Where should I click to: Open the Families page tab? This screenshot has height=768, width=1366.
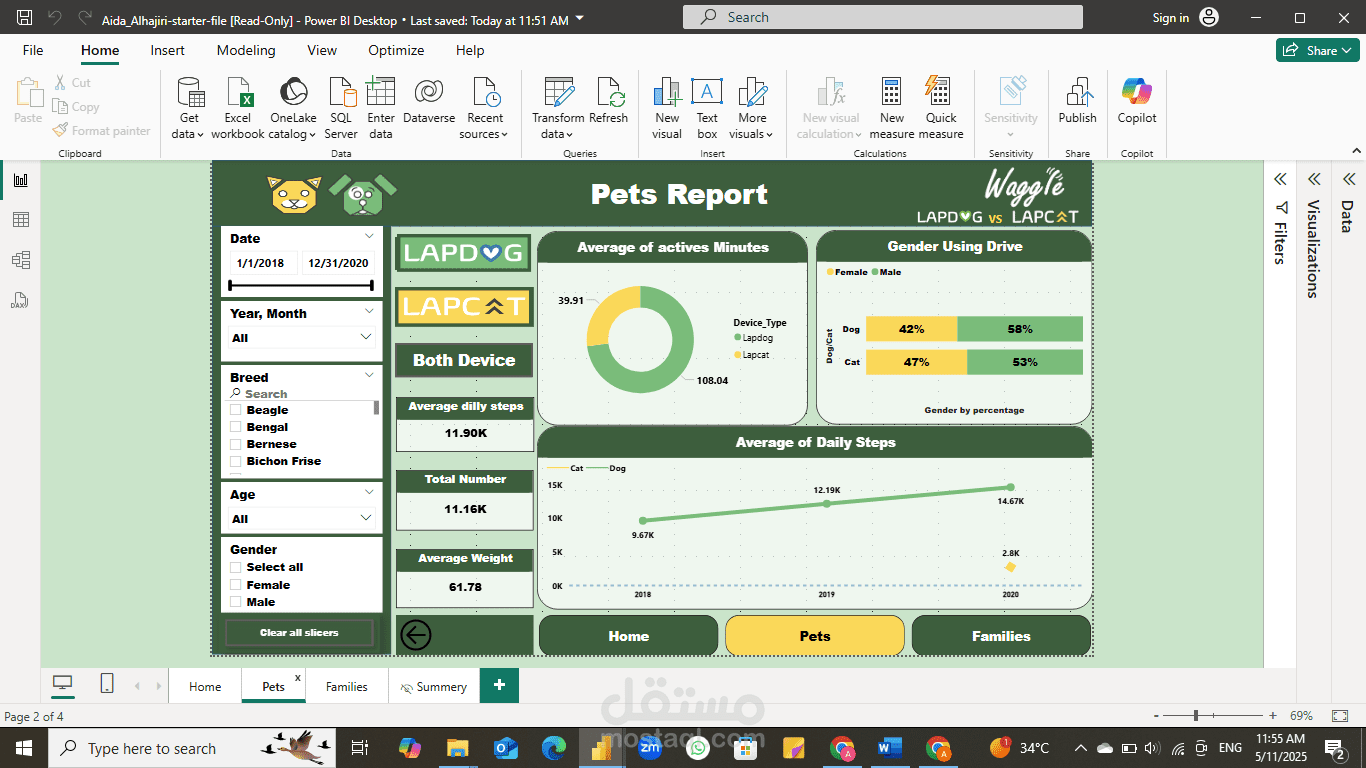point(347,687)
